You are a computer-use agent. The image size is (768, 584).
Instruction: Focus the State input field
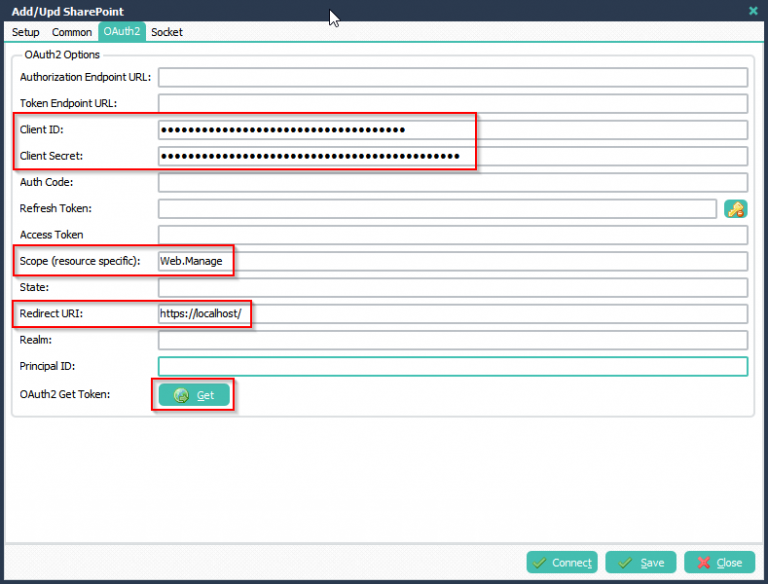(x=453, y=288)
